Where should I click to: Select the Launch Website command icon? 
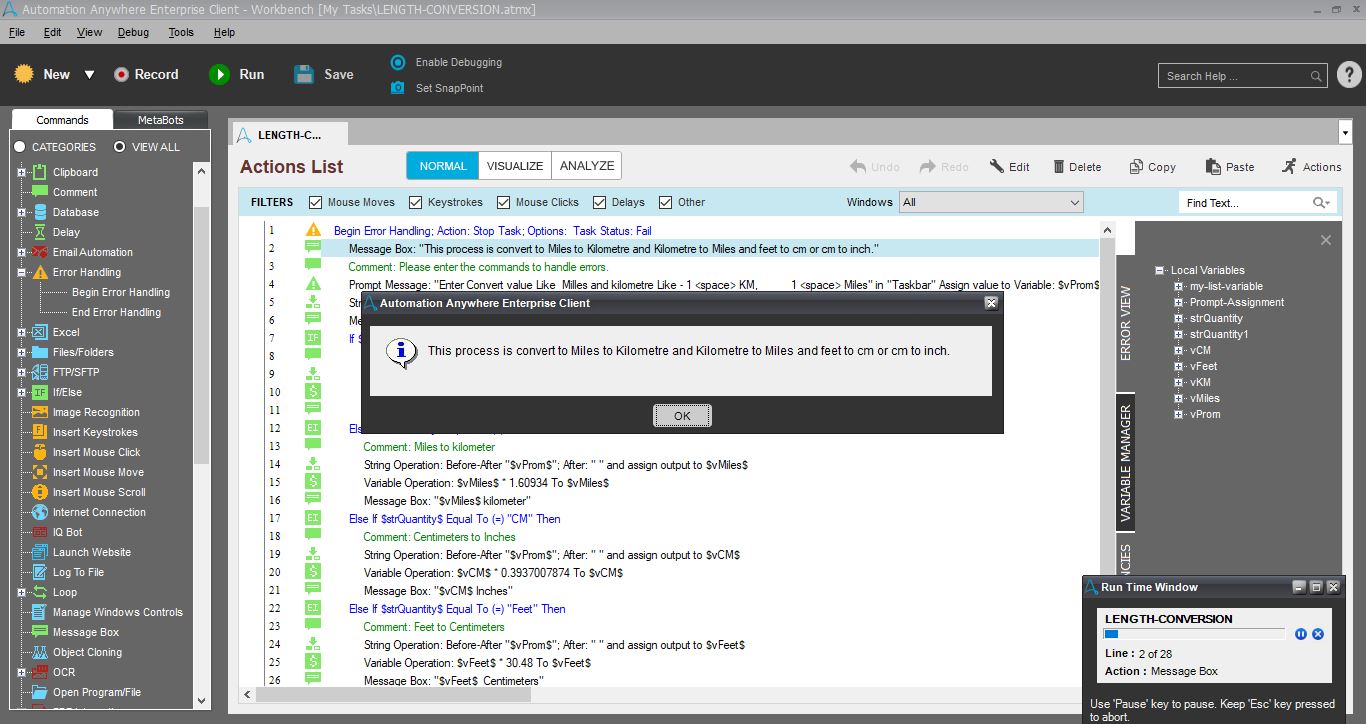point(40,552)
